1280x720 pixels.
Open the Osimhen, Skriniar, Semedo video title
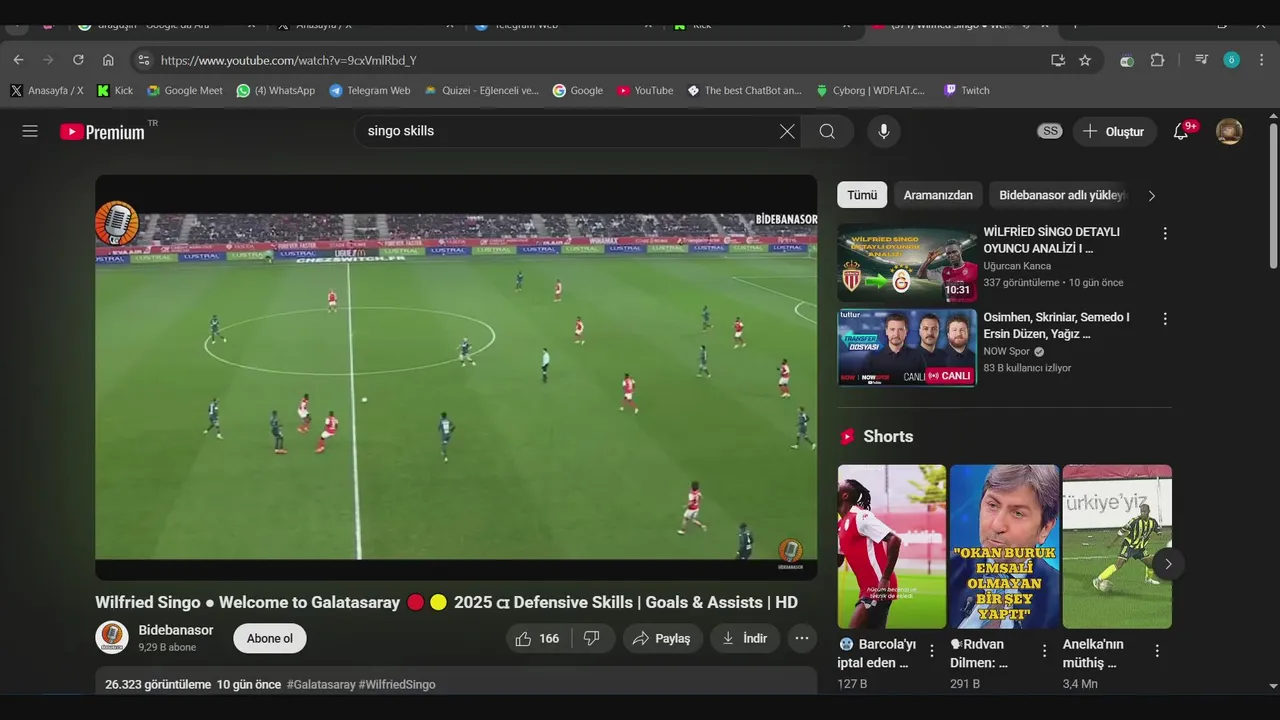click(1057, 325)
